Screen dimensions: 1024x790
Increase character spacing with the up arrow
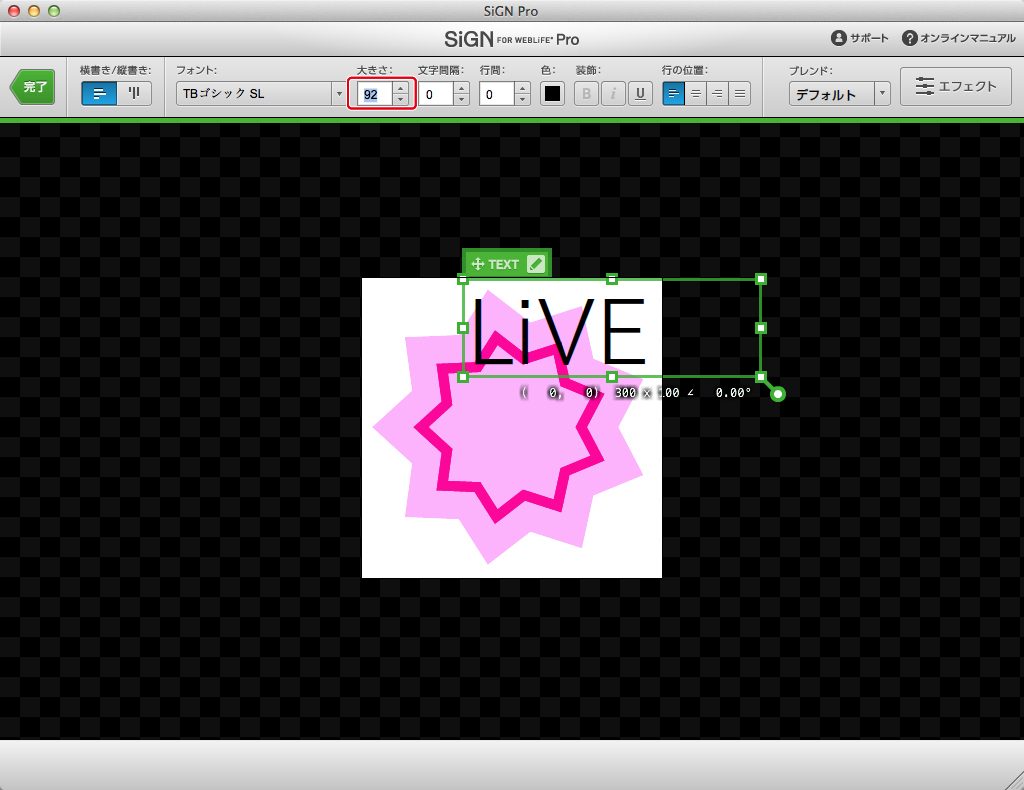(462, 88)
